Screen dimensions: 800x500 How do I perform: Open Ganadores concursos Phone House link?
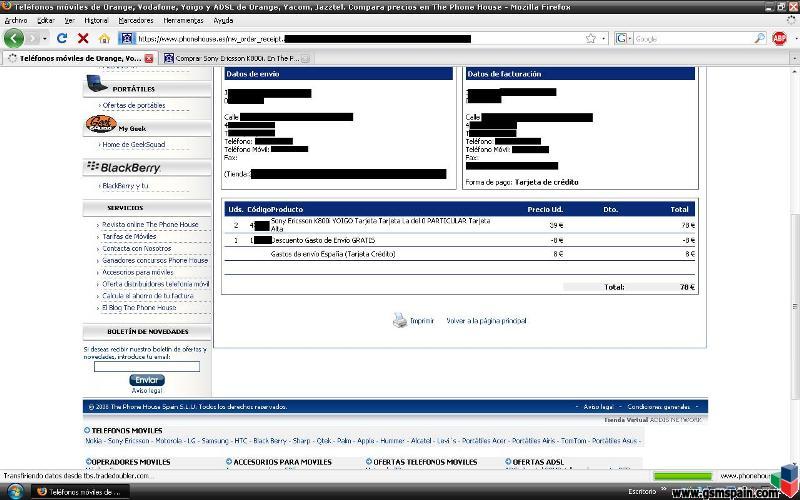click(x=155, y=260)
